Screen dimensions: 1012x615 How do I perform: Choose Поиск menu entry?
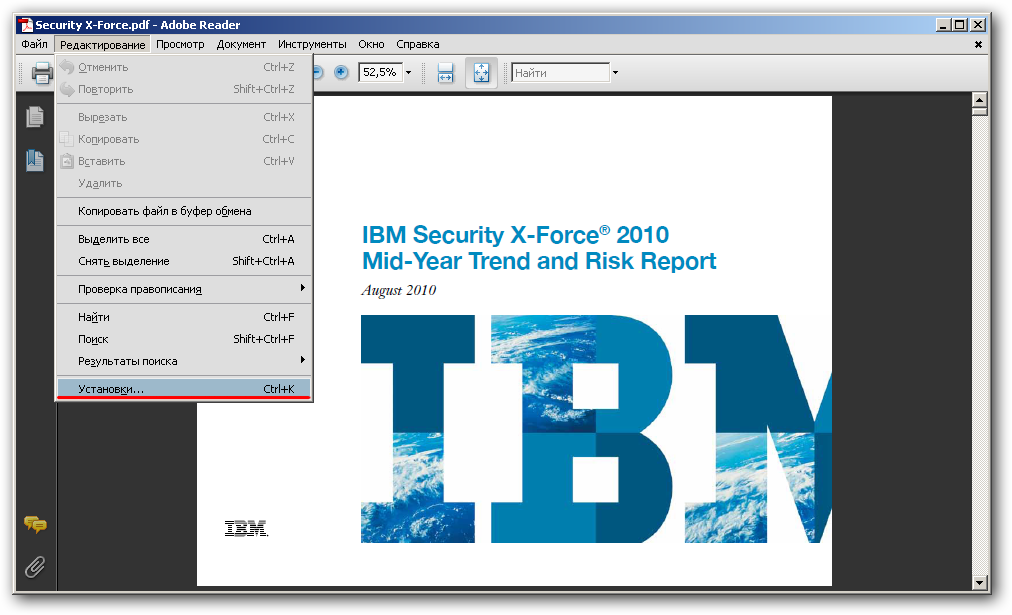(x=184, y=339)
